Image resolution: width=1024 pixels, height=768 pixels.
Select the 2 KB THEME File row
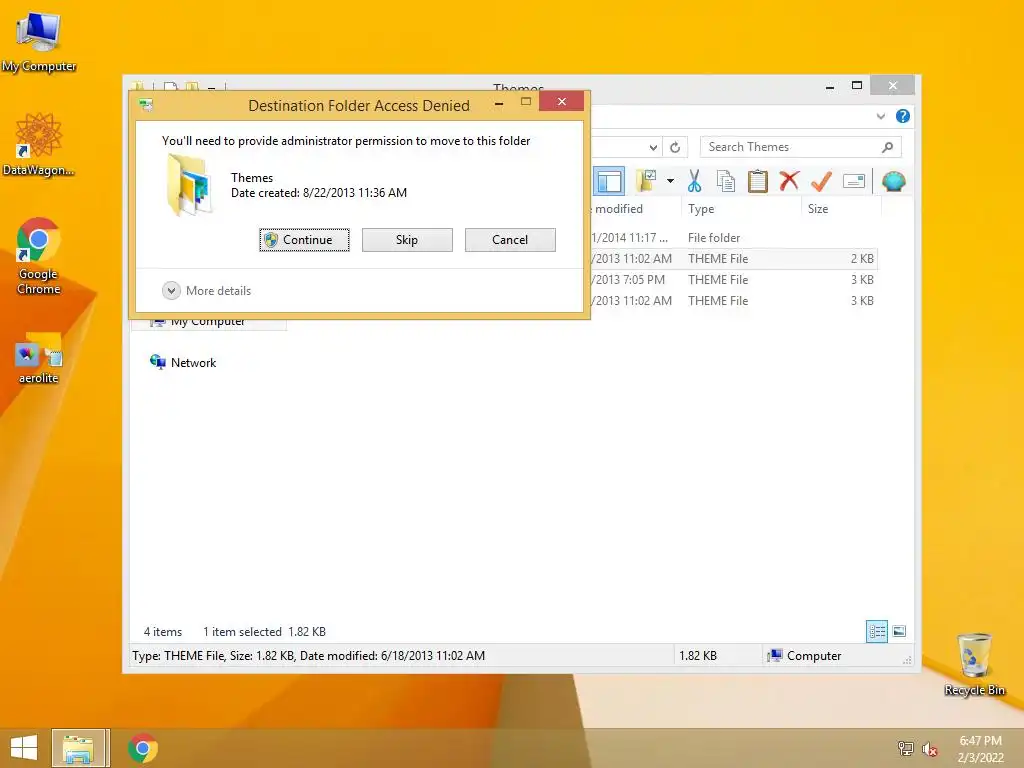(x=733, y=259)
